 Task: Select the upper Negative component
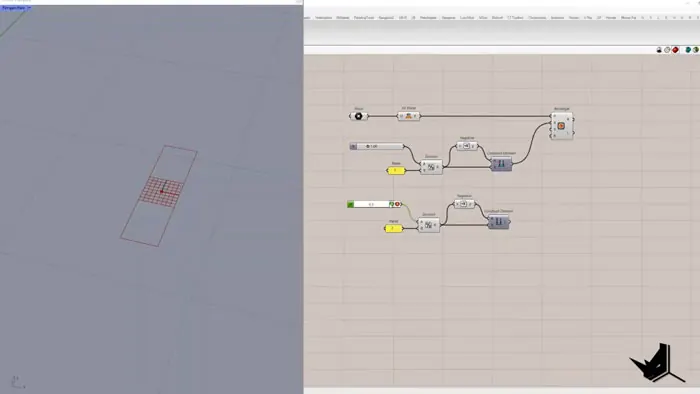pos(467,146)
